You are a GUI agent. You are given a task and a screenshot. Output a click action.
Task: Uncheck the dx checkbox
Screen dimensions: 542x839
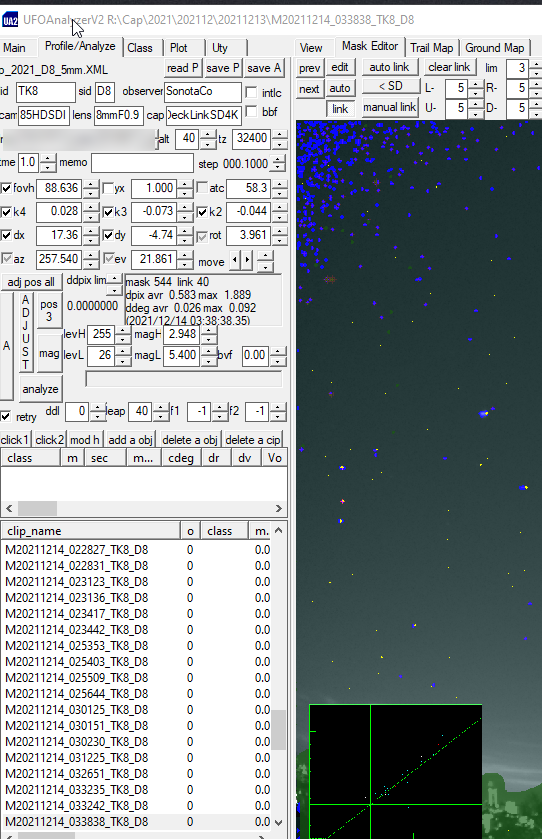[x=6, y=235]
